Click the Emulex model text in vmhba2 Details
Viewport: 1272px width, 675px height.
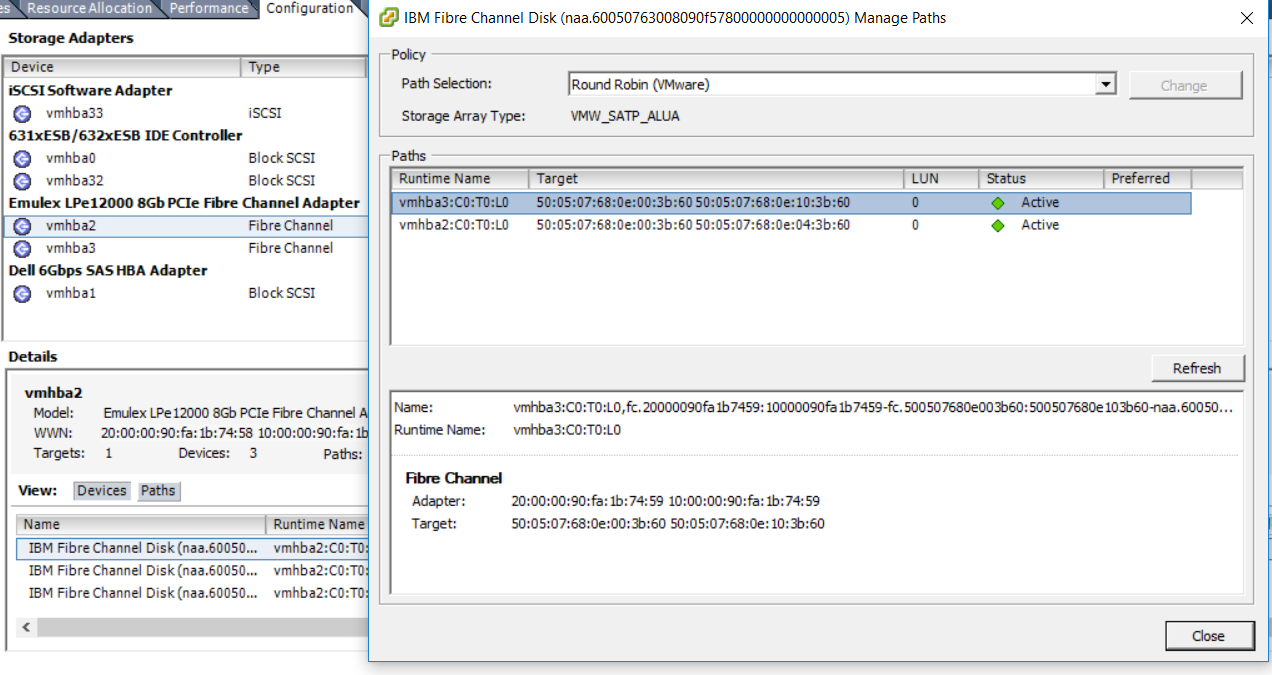point(236,413)
